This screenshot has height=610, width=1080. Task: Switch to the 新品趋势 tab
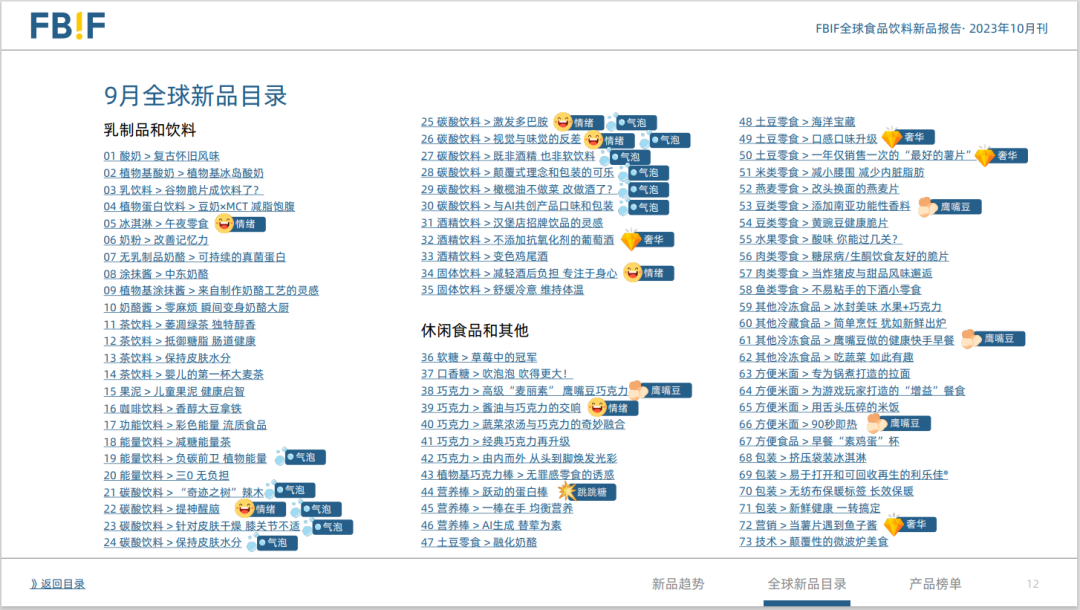point(678,584)
